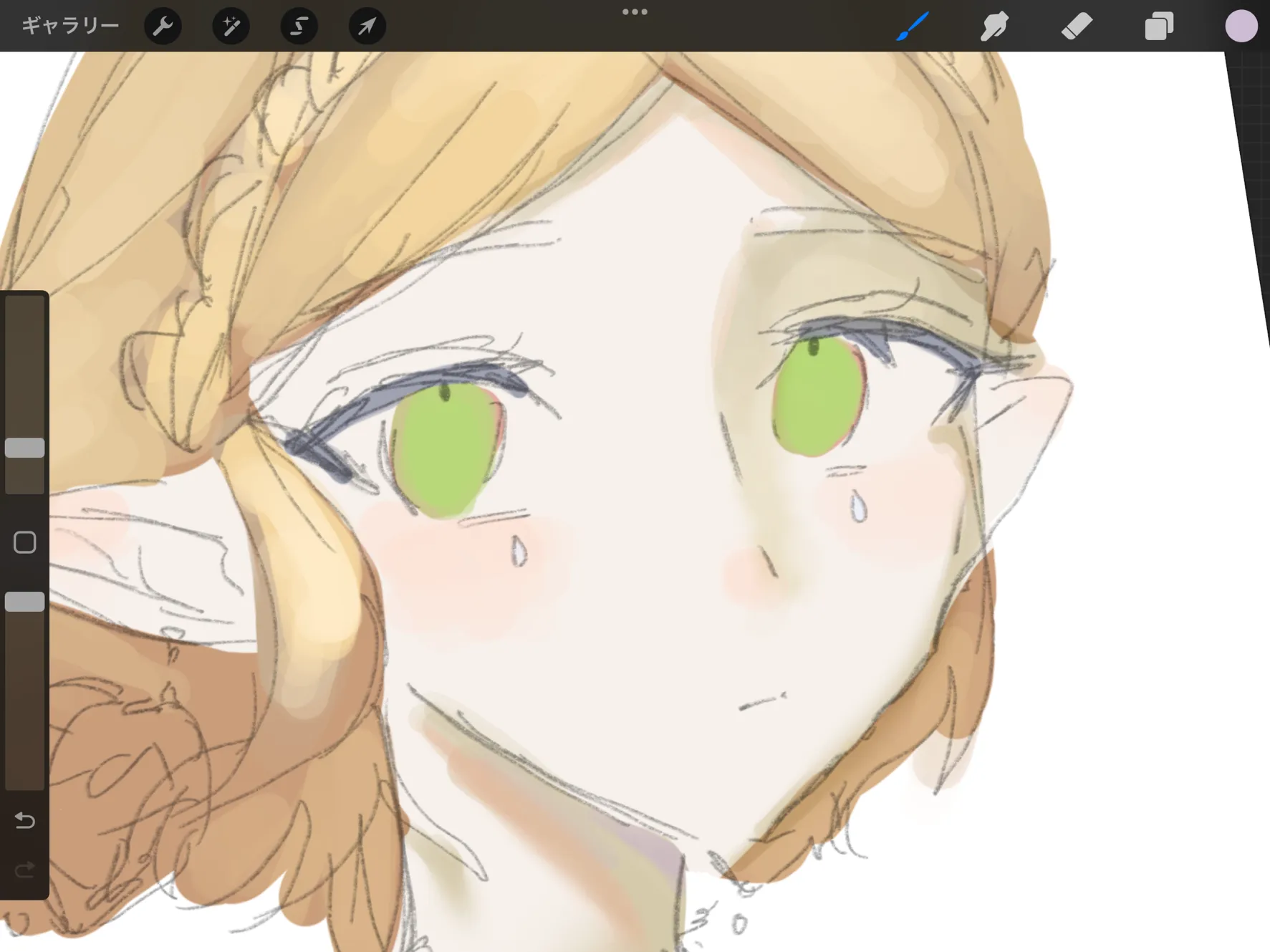Select the Eraser tool
The height and width of the screenshot is (952, 1270).
pos(1077,27)
